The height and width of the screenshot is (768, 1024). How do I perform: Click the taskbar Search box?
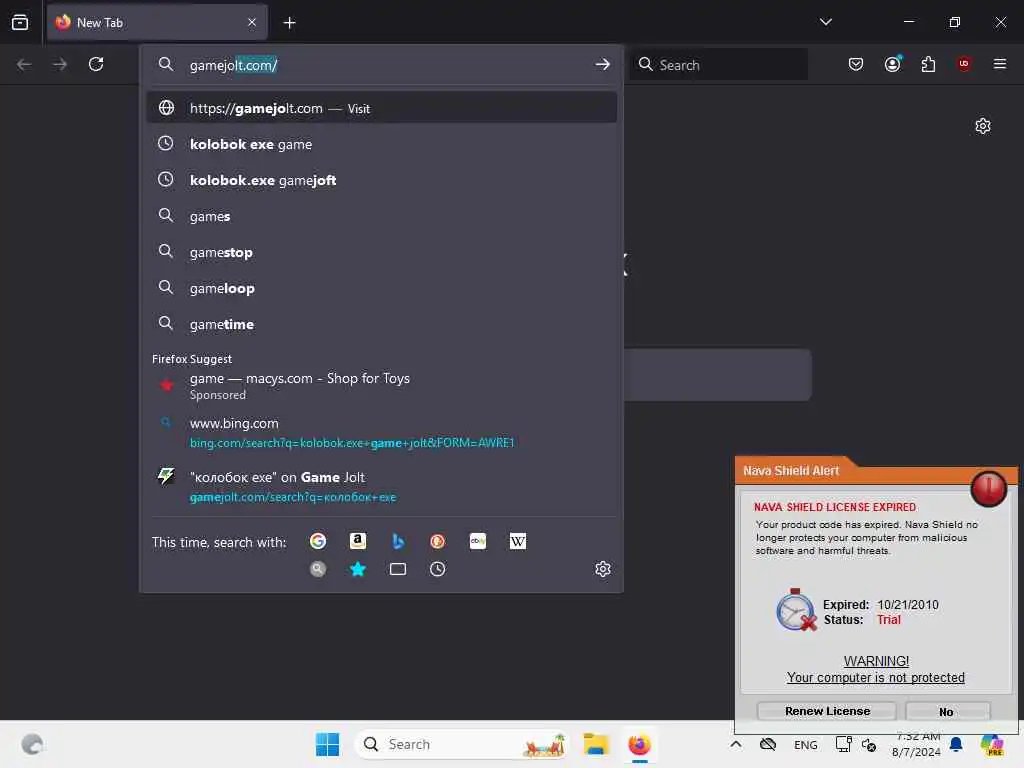pos(461,744)
